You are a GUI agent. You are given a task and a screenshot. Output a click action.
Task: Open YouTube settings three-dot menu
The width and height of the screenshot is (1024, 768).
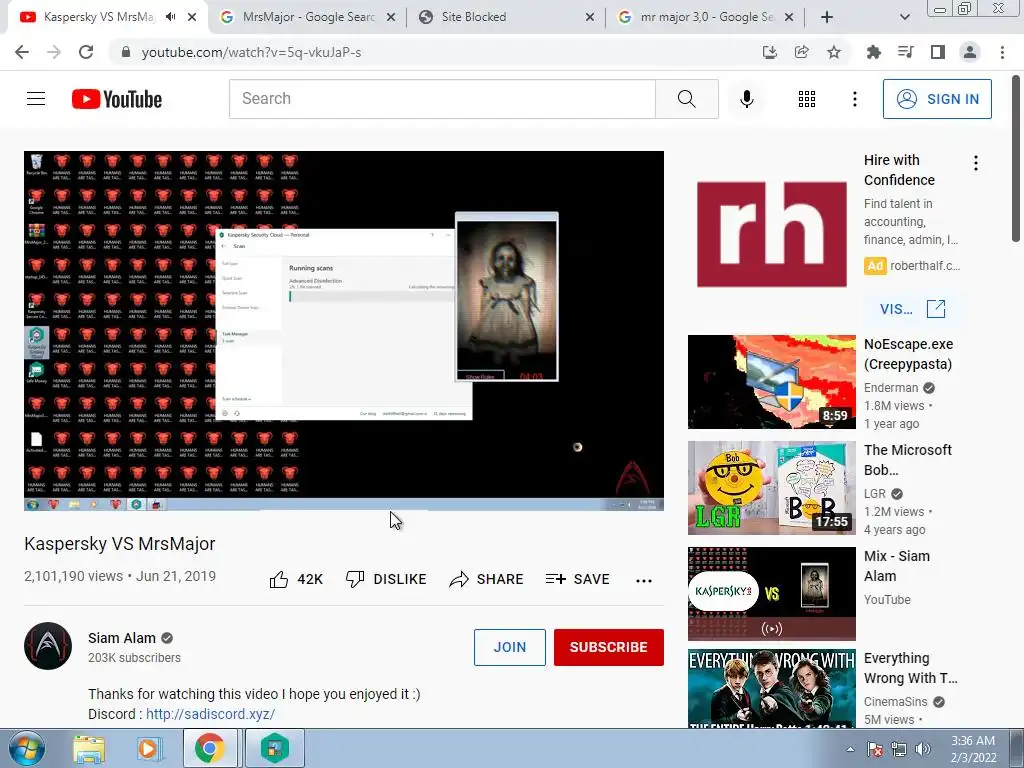coord(854,99)
